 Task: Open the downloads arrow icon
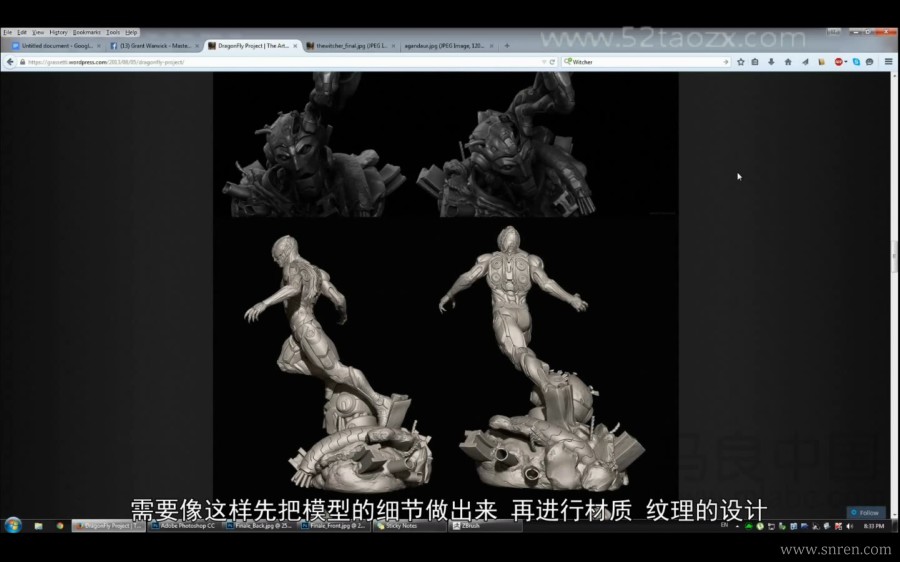(x=771, y=62)
